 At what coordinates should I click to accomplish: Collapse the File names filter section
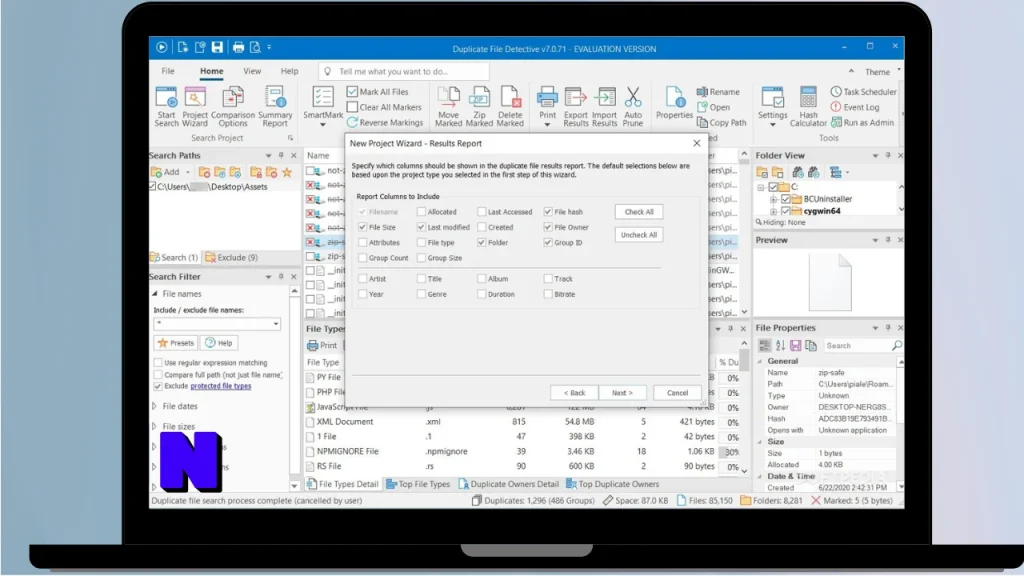click(155, 294)
